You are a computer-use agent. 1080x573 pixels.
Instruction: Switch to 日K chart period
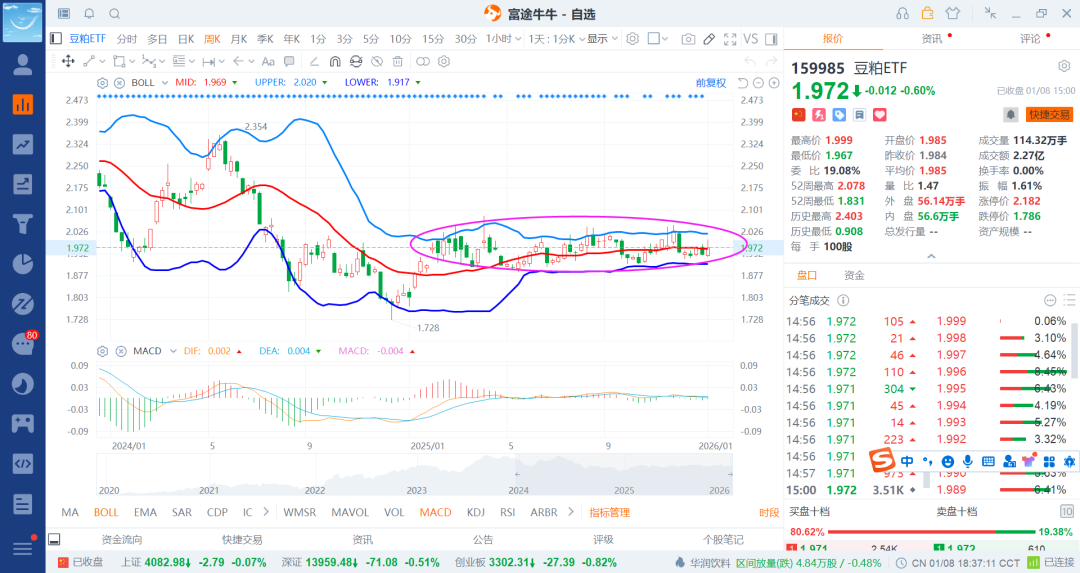point(186,39)
